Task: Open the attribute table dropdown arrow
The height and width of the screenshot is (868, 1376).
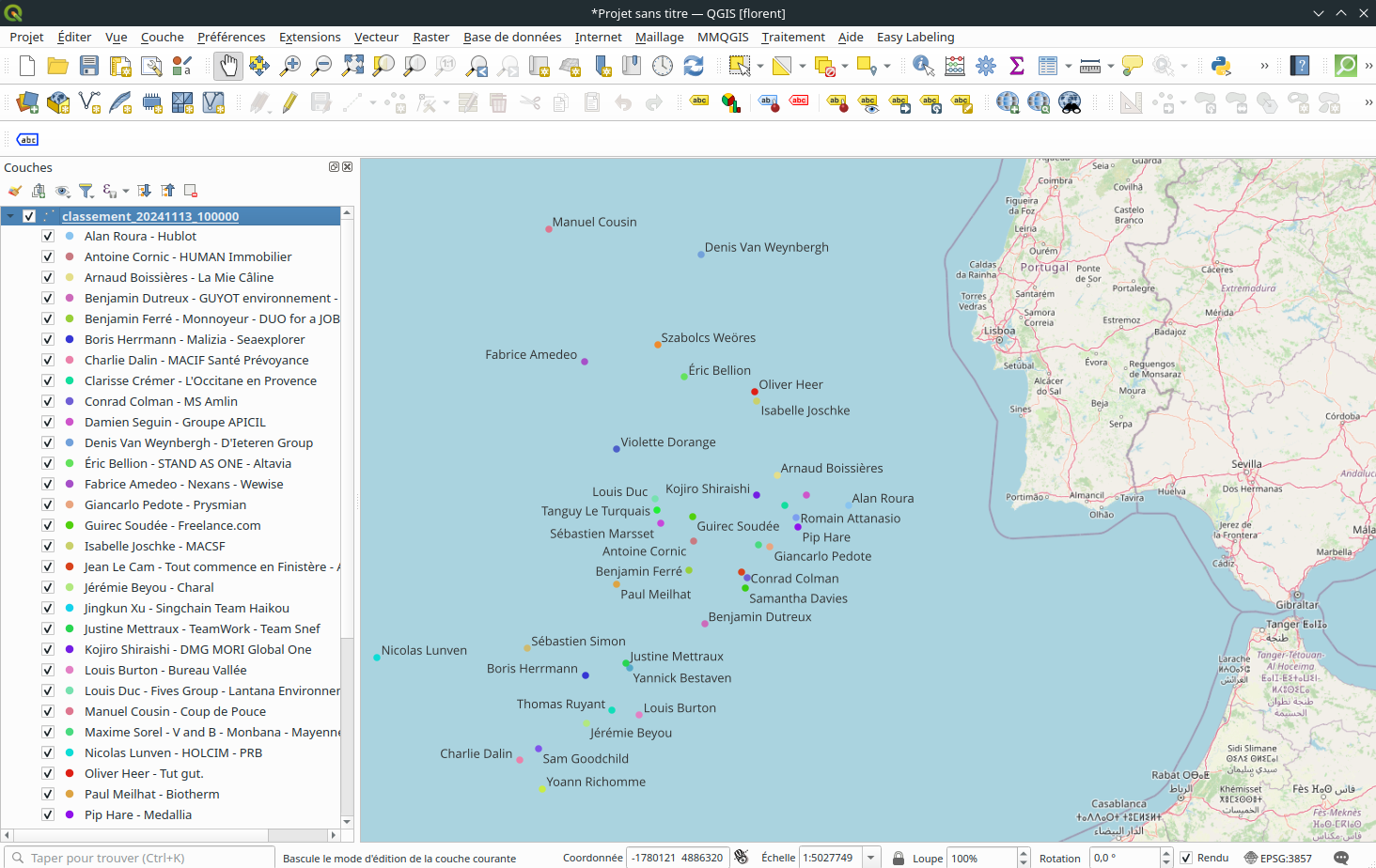Action: point(1069,66)
